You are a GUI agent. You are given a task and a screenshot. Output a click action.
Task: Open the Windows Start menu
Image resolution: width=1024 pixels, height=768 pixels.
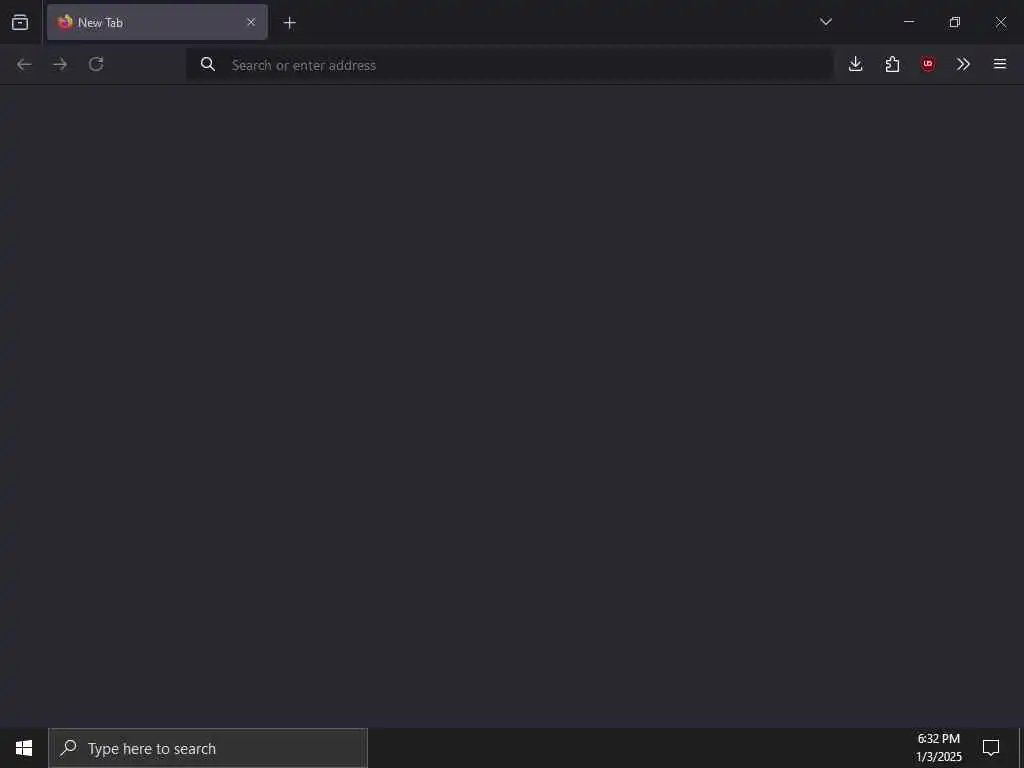coord(24,748)
